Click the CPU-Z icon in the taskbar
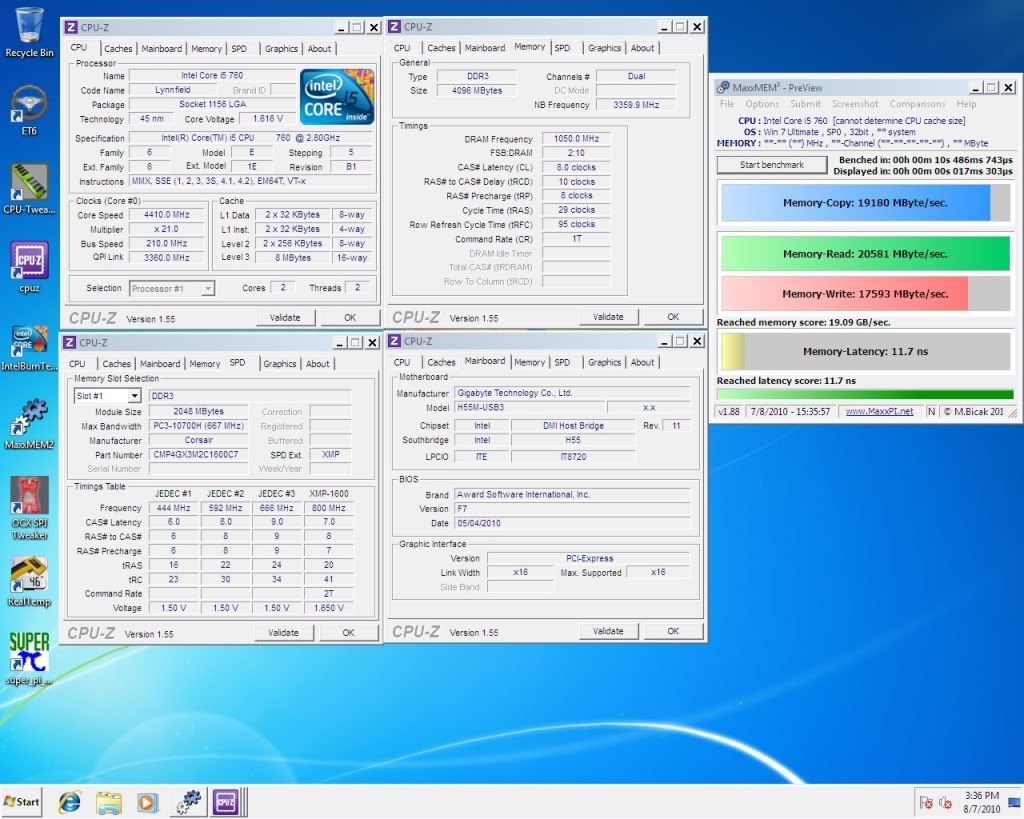Screen dimensions: 1024x819 click(224, 801)
